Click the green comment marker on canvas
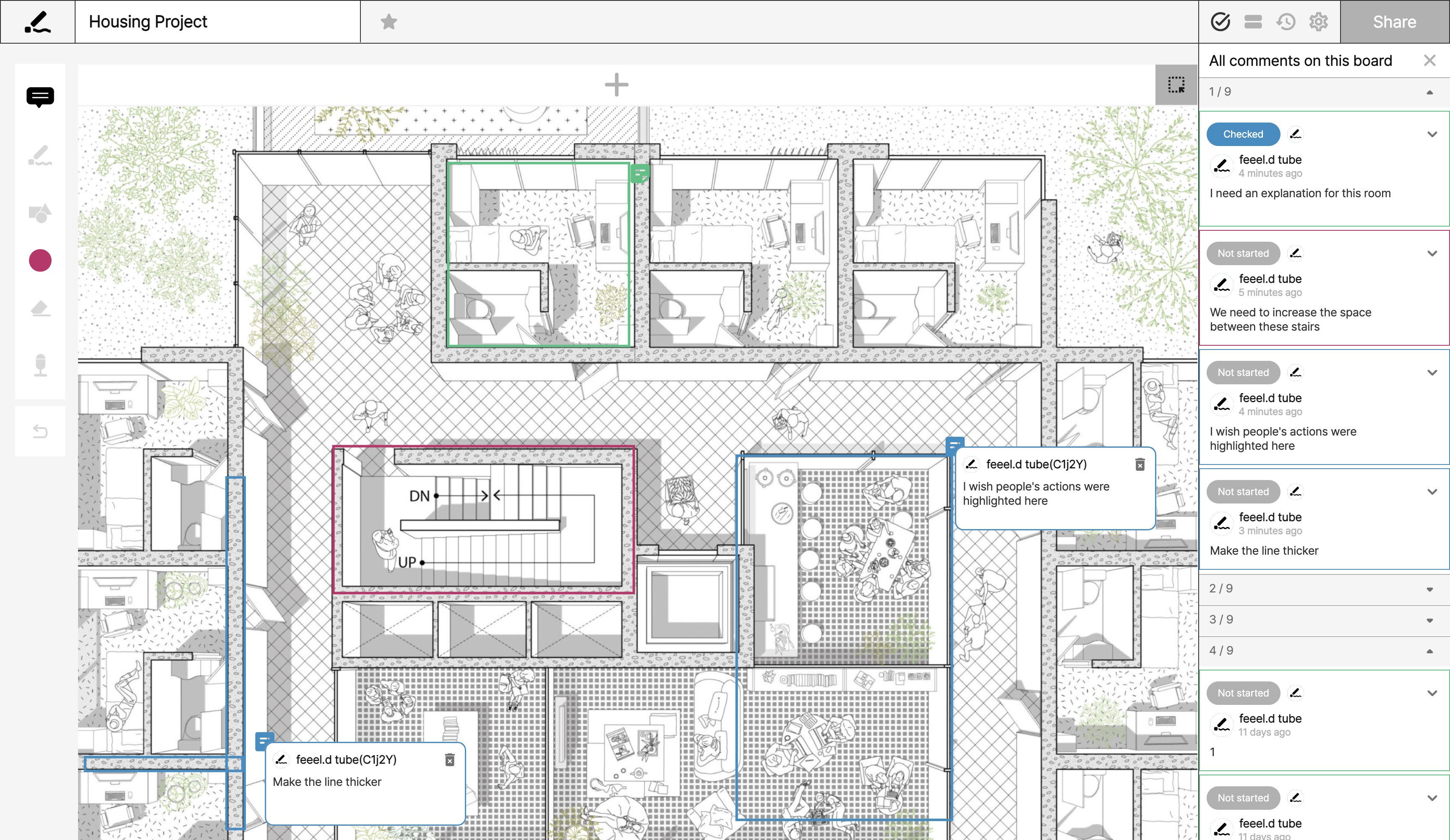This screenshot has width=1450, height=840. pyautogui.click(x=639, y=173)
